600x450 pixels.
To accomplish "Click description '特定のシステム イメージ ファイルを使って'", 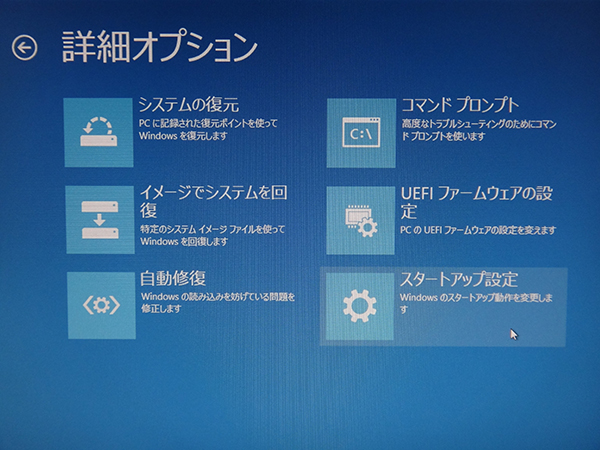I will click(213, 229).
